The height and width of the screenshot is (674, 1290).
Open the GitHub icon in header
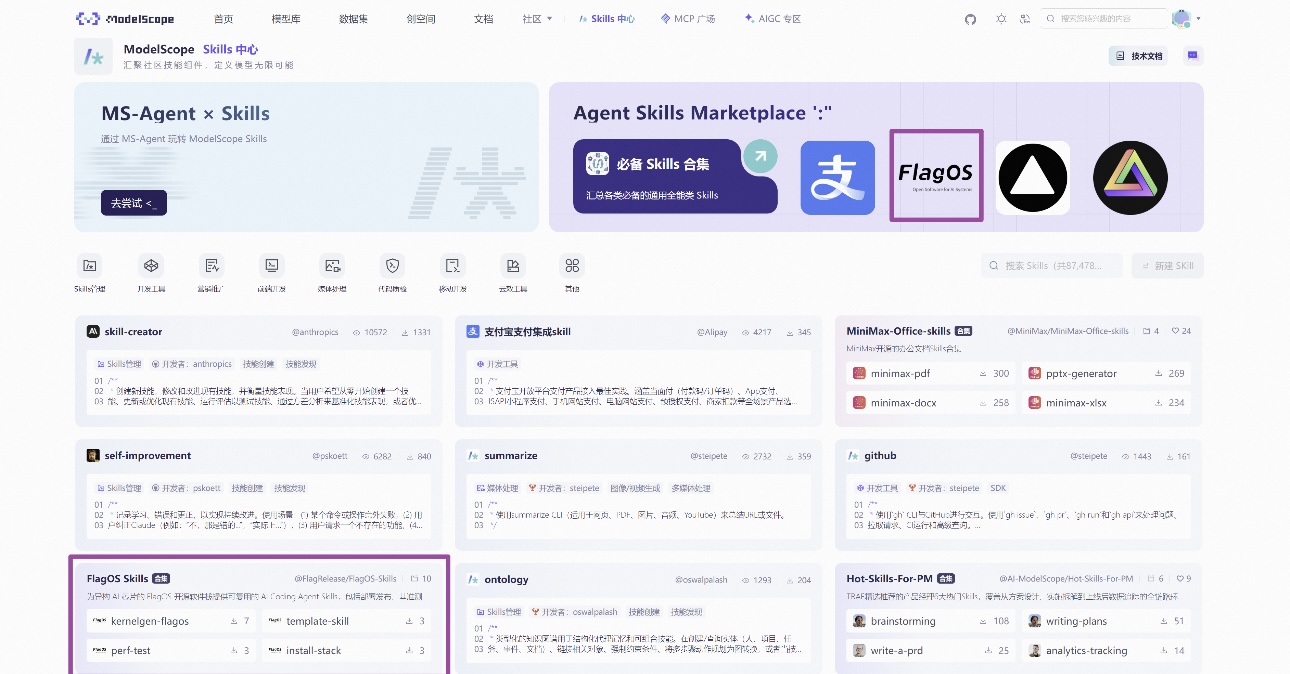(970, 19)
